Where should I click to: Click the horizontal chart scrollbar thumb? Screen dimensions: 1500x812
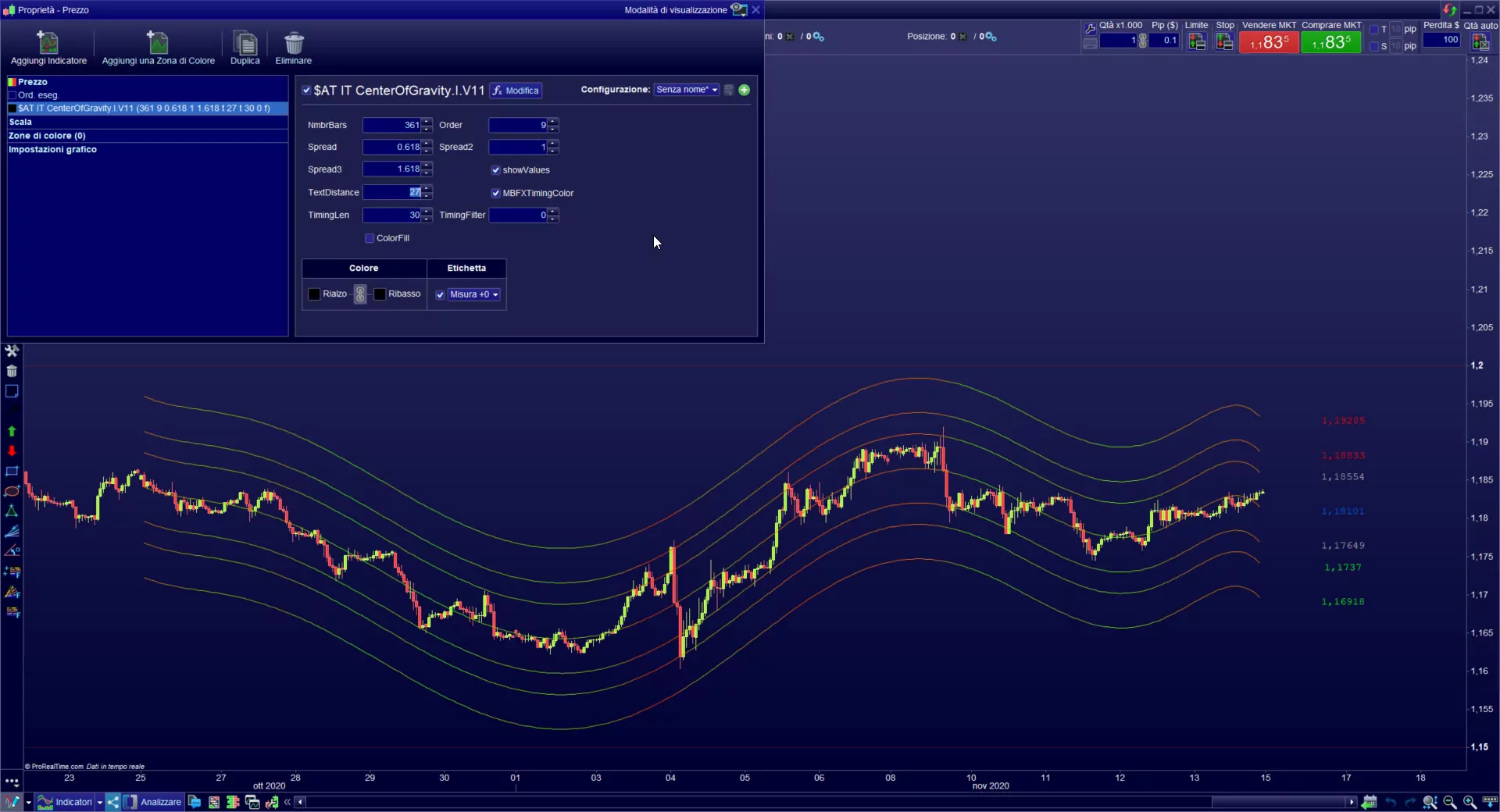tap(1278, 802)
